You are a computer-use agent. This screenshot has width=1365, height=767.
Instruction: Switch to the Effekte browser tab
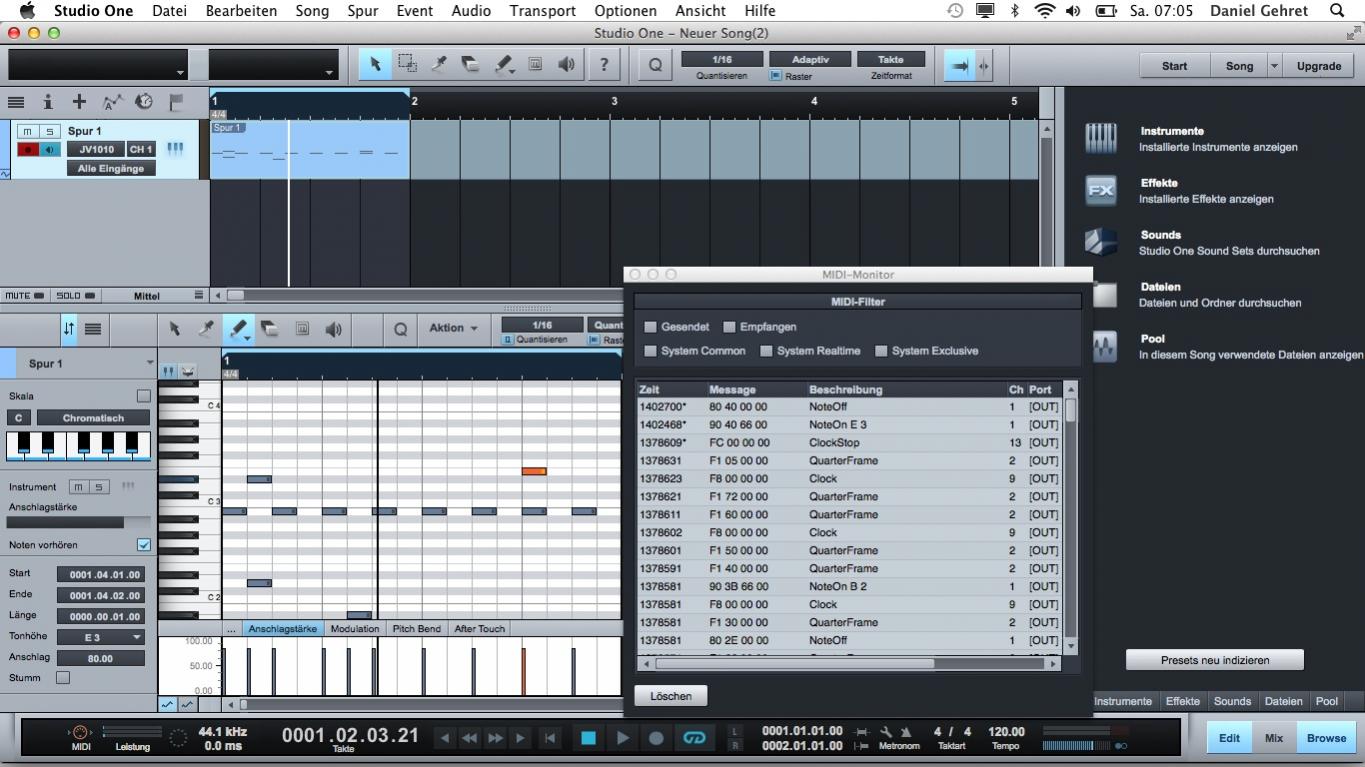[x=1182, y=701]
